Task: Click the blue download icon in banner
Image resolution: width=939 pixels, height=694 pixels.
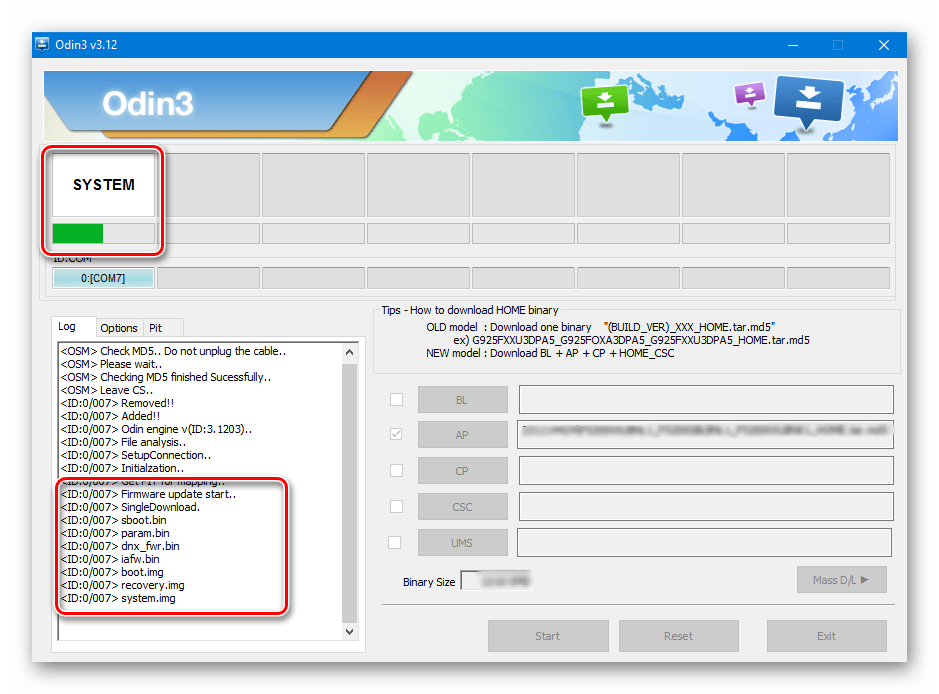Action: coord(808,102)
